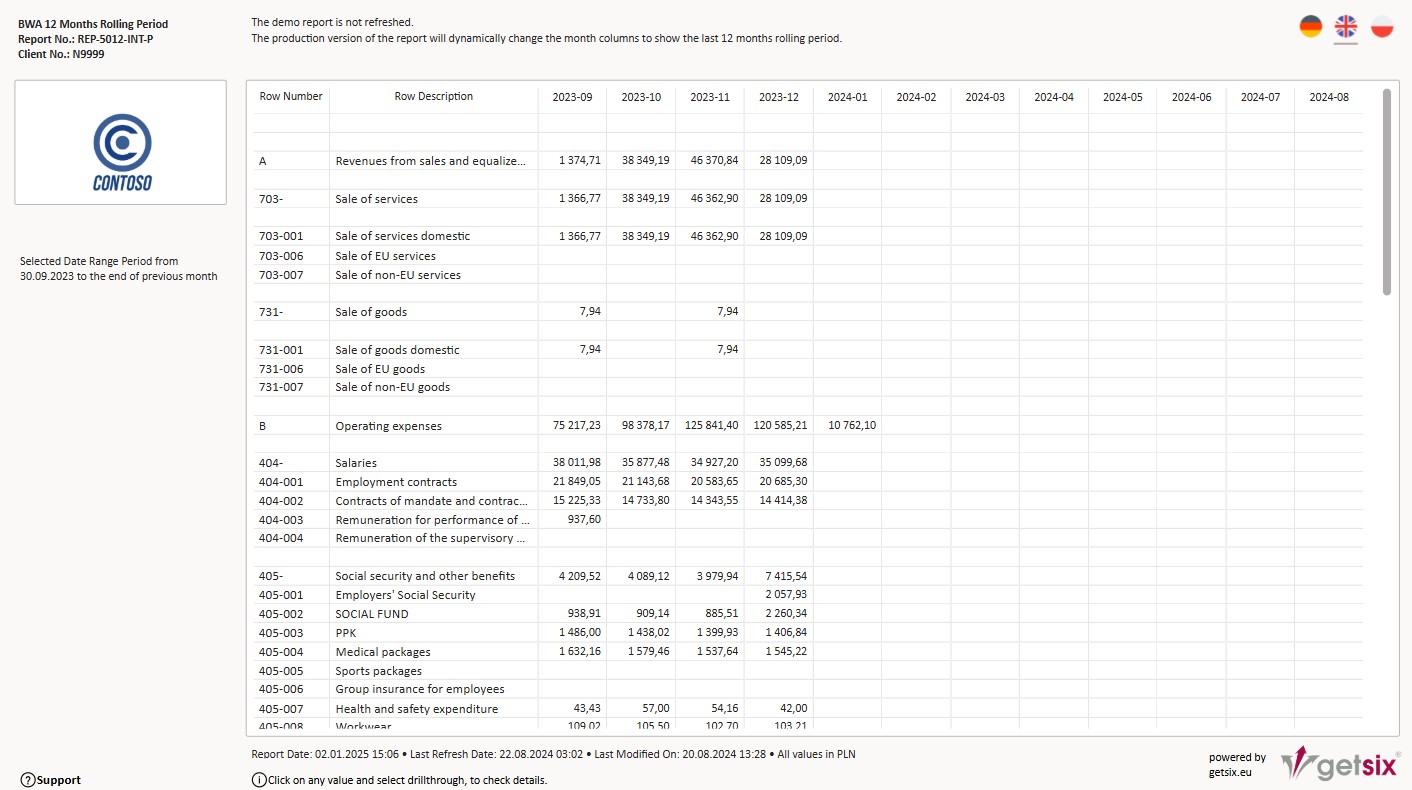Click the 2023-10 column header

(x=641, y=98)
